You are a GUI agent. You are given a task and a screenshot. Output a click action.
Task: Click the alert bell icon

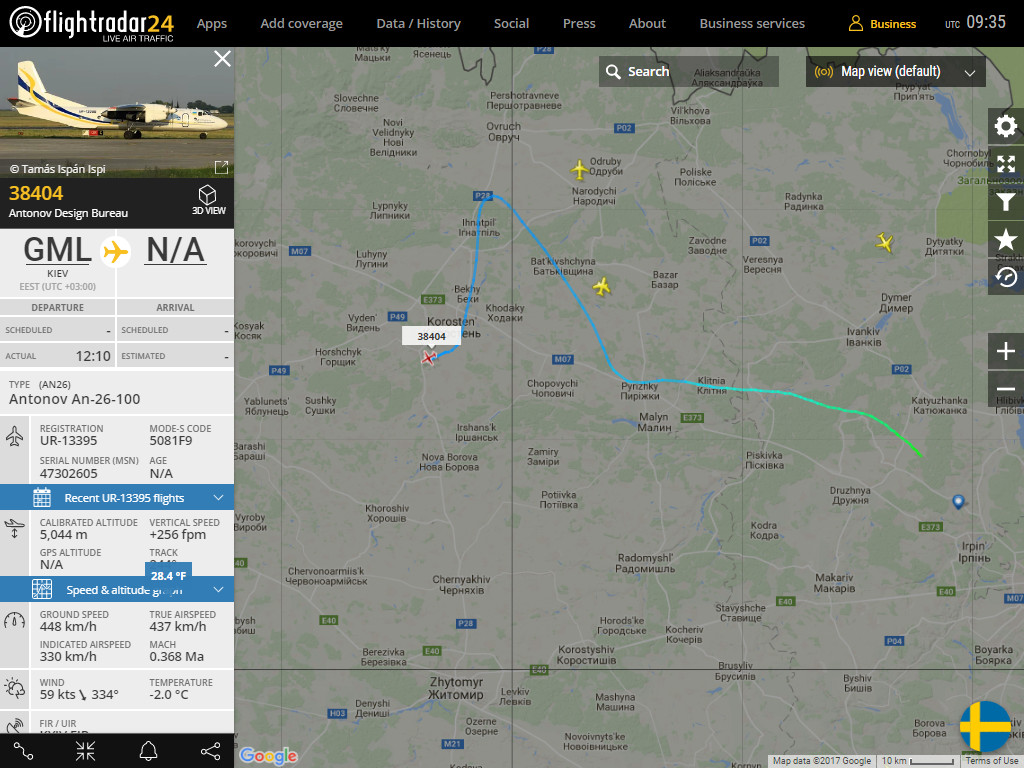tap(148, 751)
